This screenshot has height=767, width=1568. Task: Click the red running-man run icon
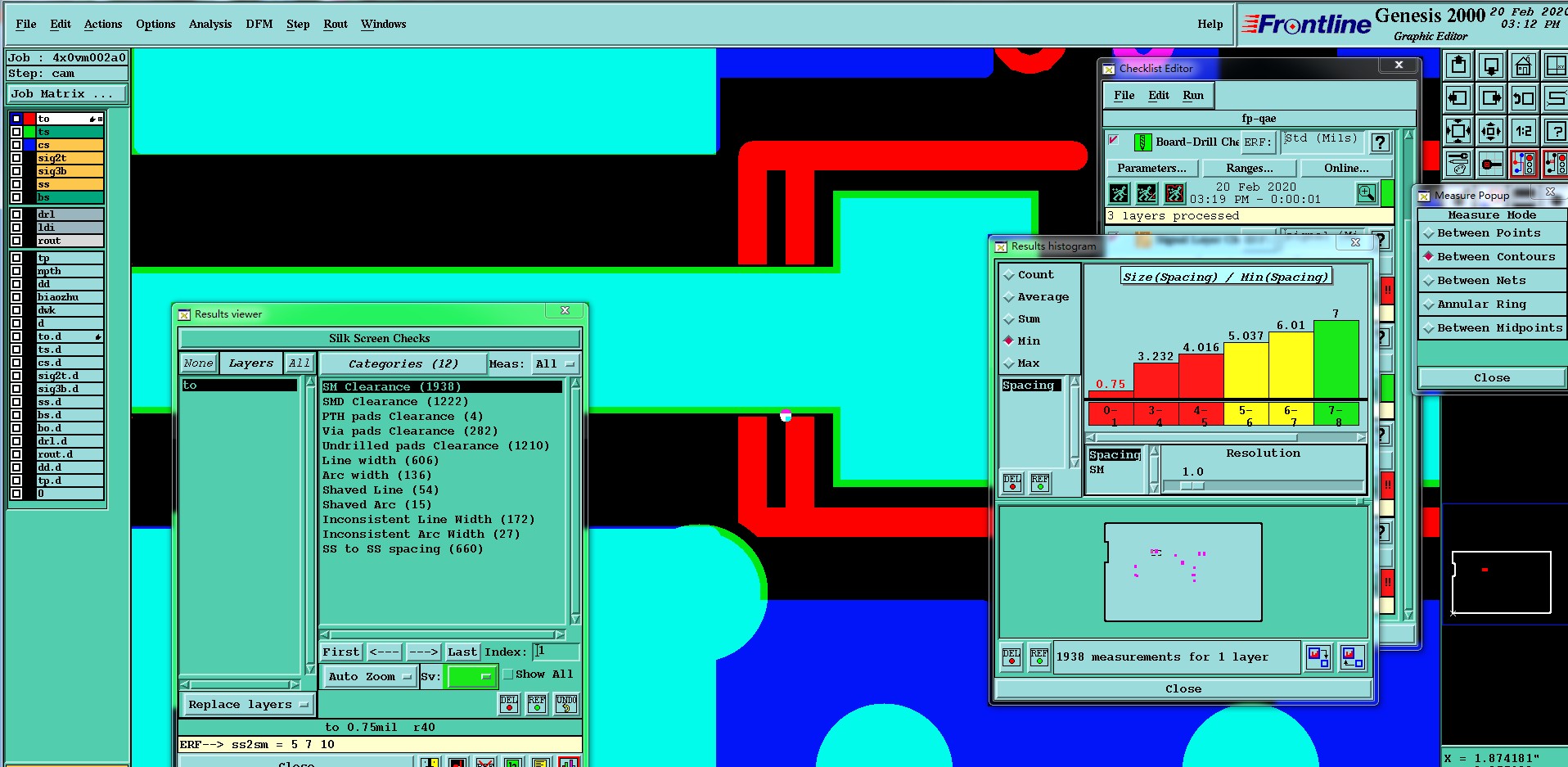(x=1174, y=193)
